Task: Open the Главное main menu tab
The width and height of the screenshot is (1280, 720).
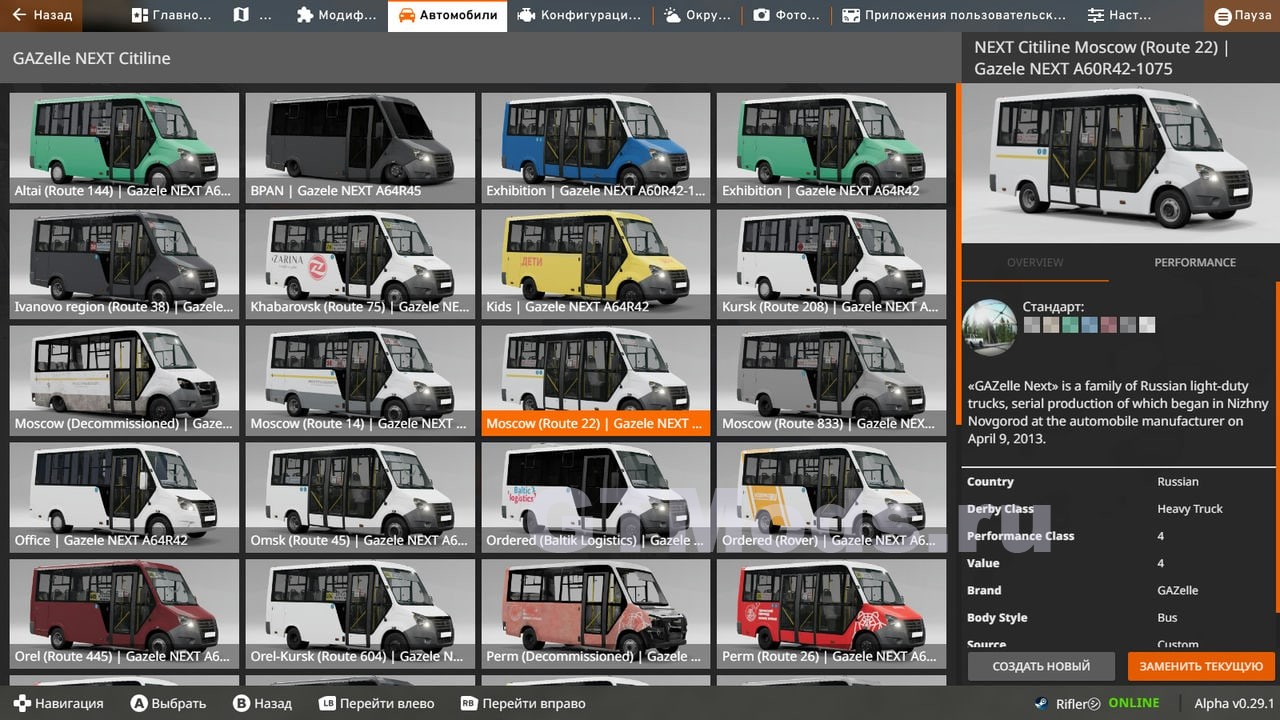Action: [171, 15]
